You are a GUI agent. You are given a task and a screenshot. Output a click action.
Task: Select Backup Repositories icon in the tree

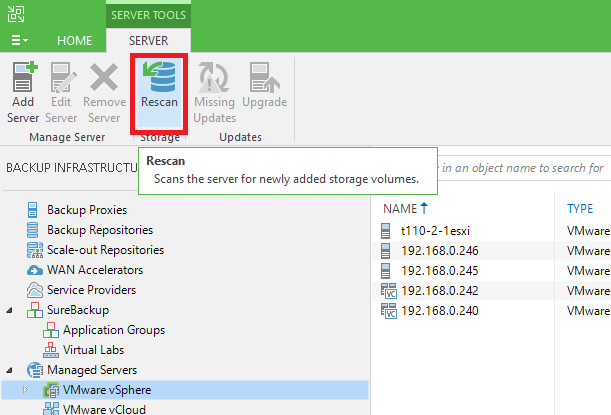click(x=32, y=230)
